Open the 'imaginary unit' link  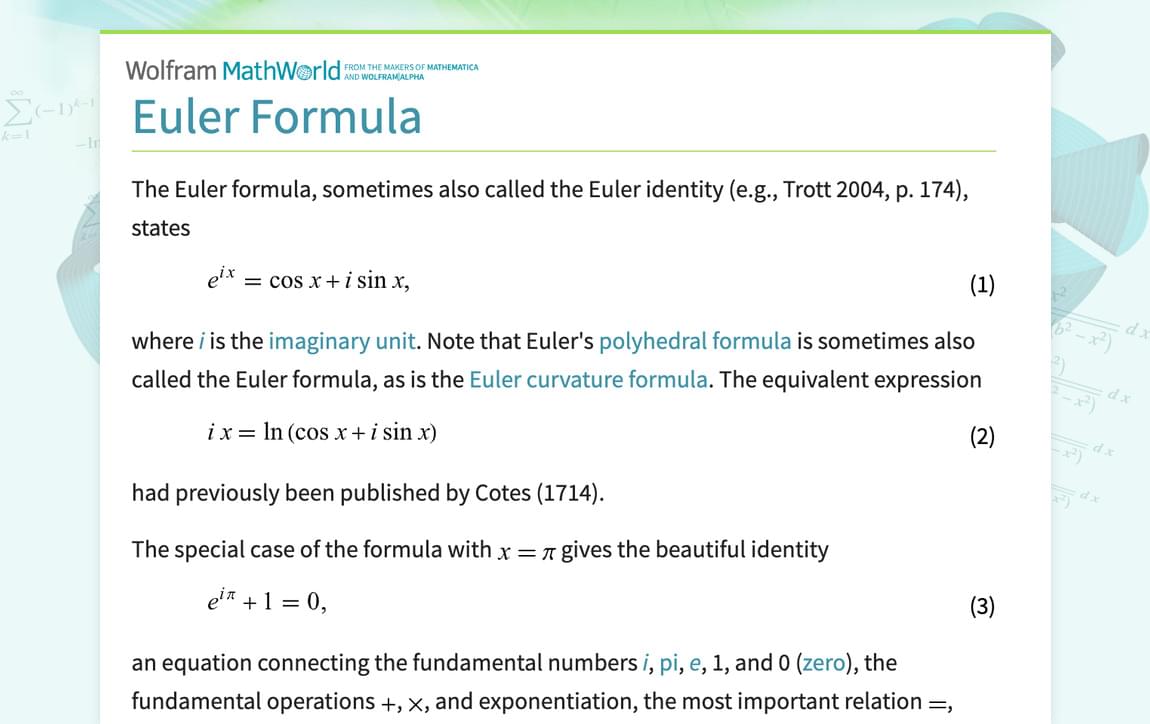click(341, 341)
